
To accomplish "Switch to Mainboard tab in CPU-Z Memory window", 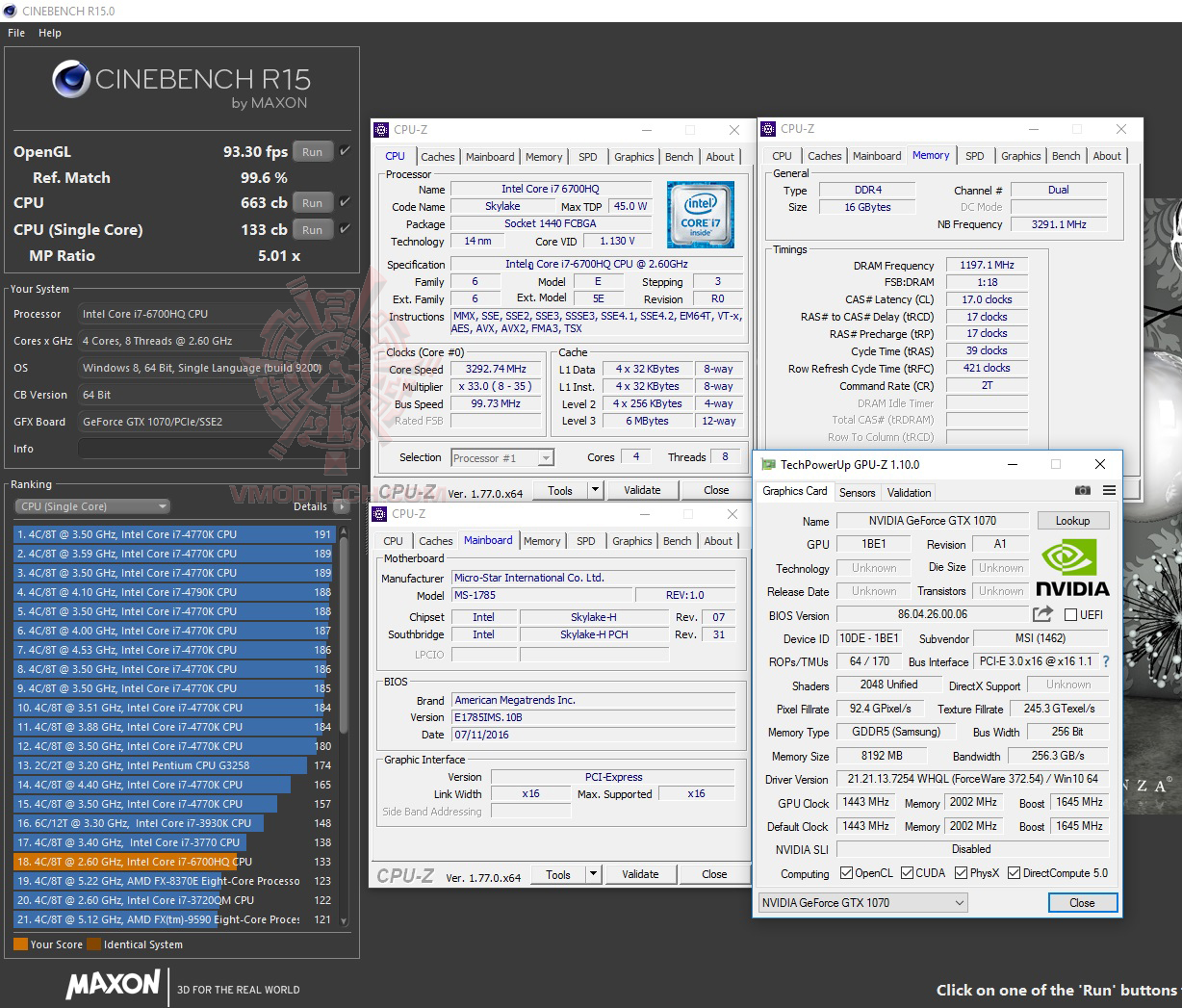I will (877, 156).
